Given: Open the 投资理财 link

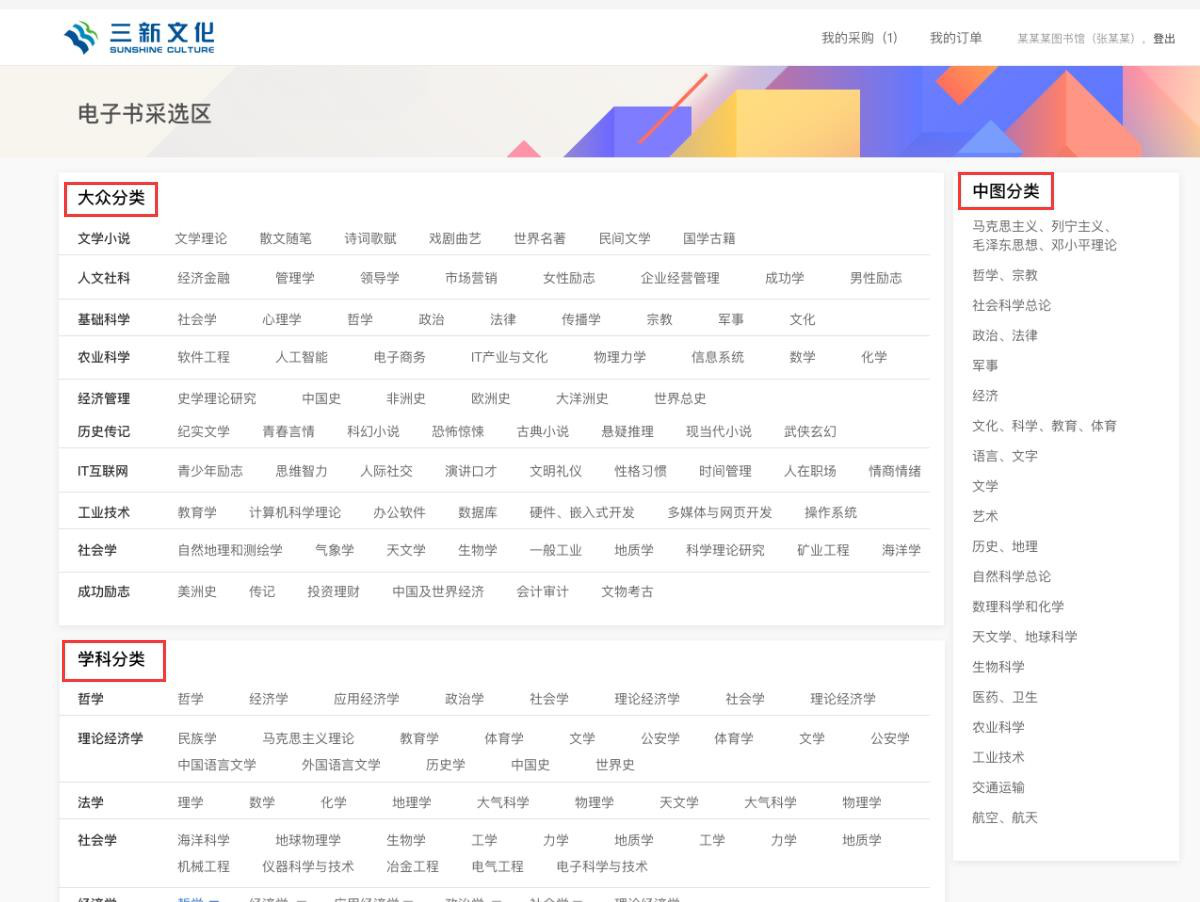Looking at the screenshot, I should [x=334, y=591].
